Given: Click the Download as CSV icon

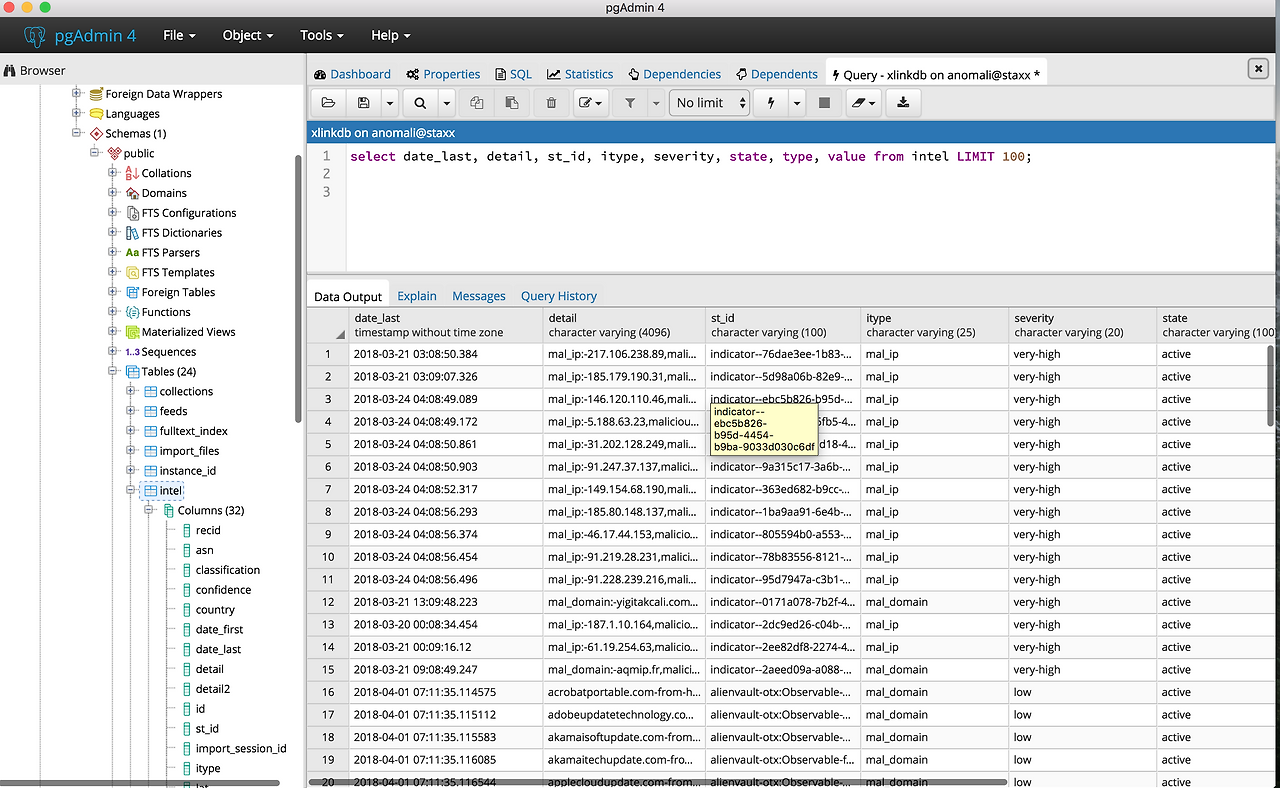Looking at the screenshot, I should 903,103.
